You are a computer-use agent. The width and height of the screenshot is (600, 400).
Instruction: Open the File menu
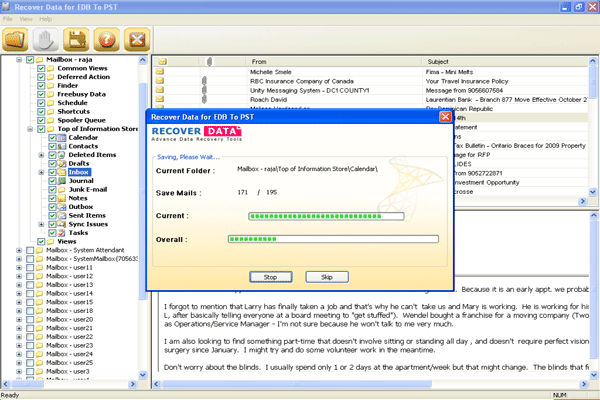[x=9, y=18]
